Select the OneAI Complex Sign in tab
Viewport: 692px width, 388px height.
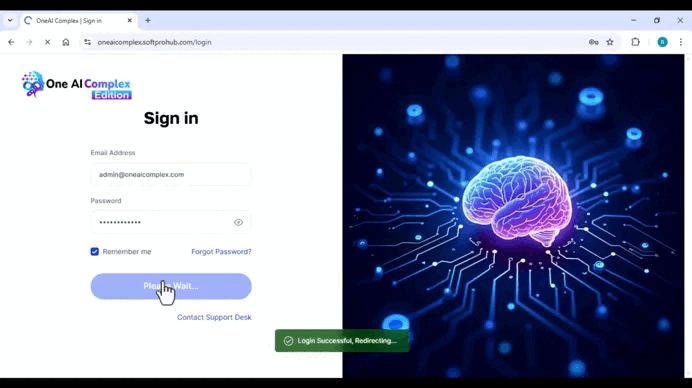tap(78, 21)
